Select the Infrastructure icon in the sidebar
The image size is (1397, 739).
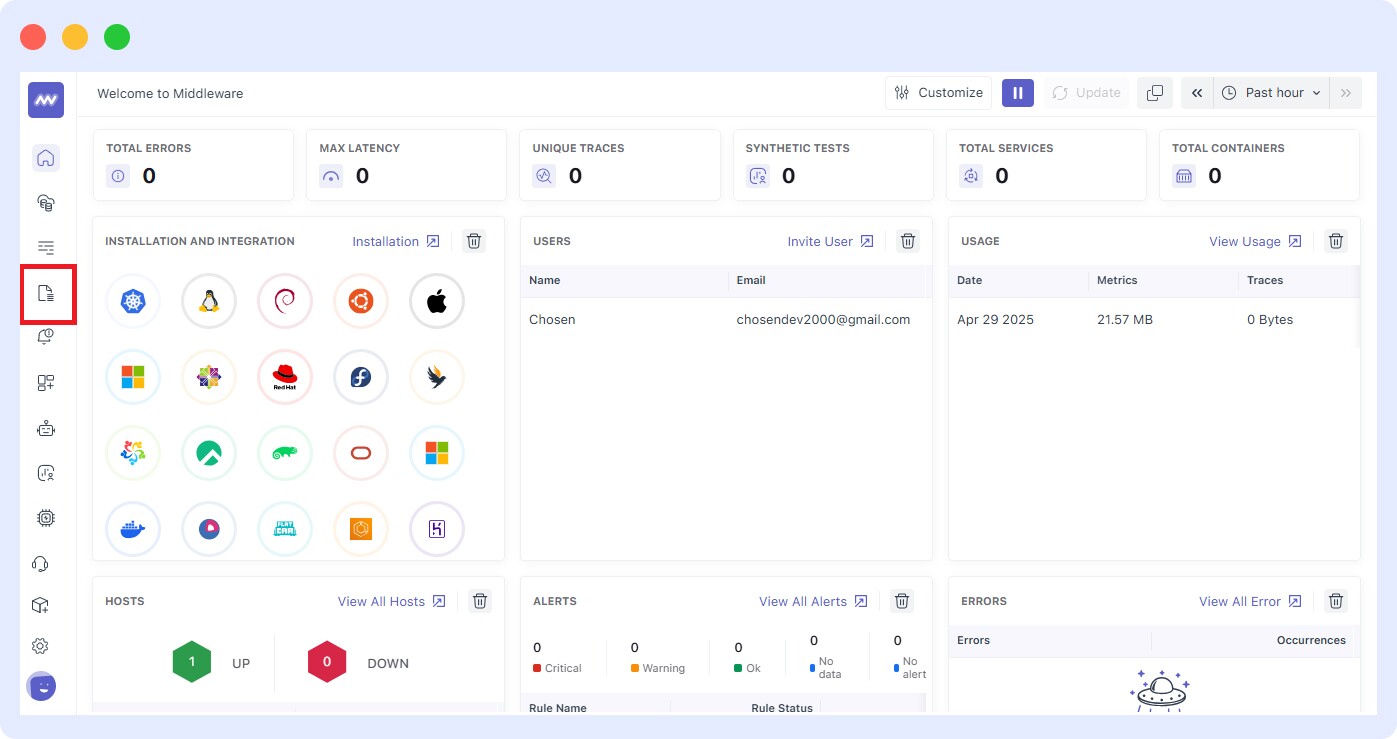click(46, 202)
